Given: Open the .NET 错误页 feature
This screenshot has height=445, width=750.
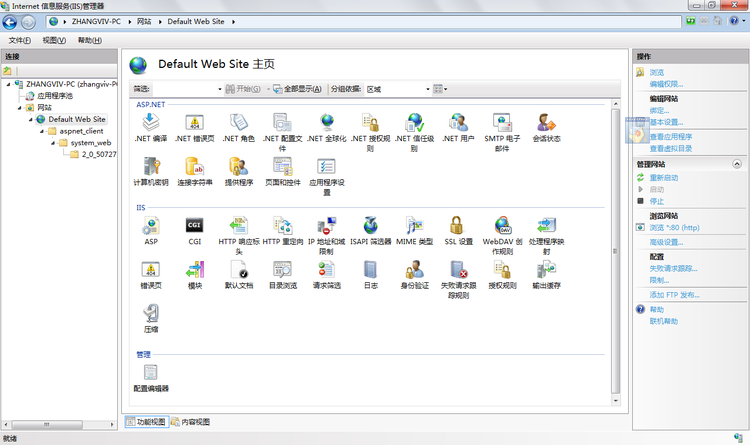Looking at the screenshot, I should click(x=195, y=122).
